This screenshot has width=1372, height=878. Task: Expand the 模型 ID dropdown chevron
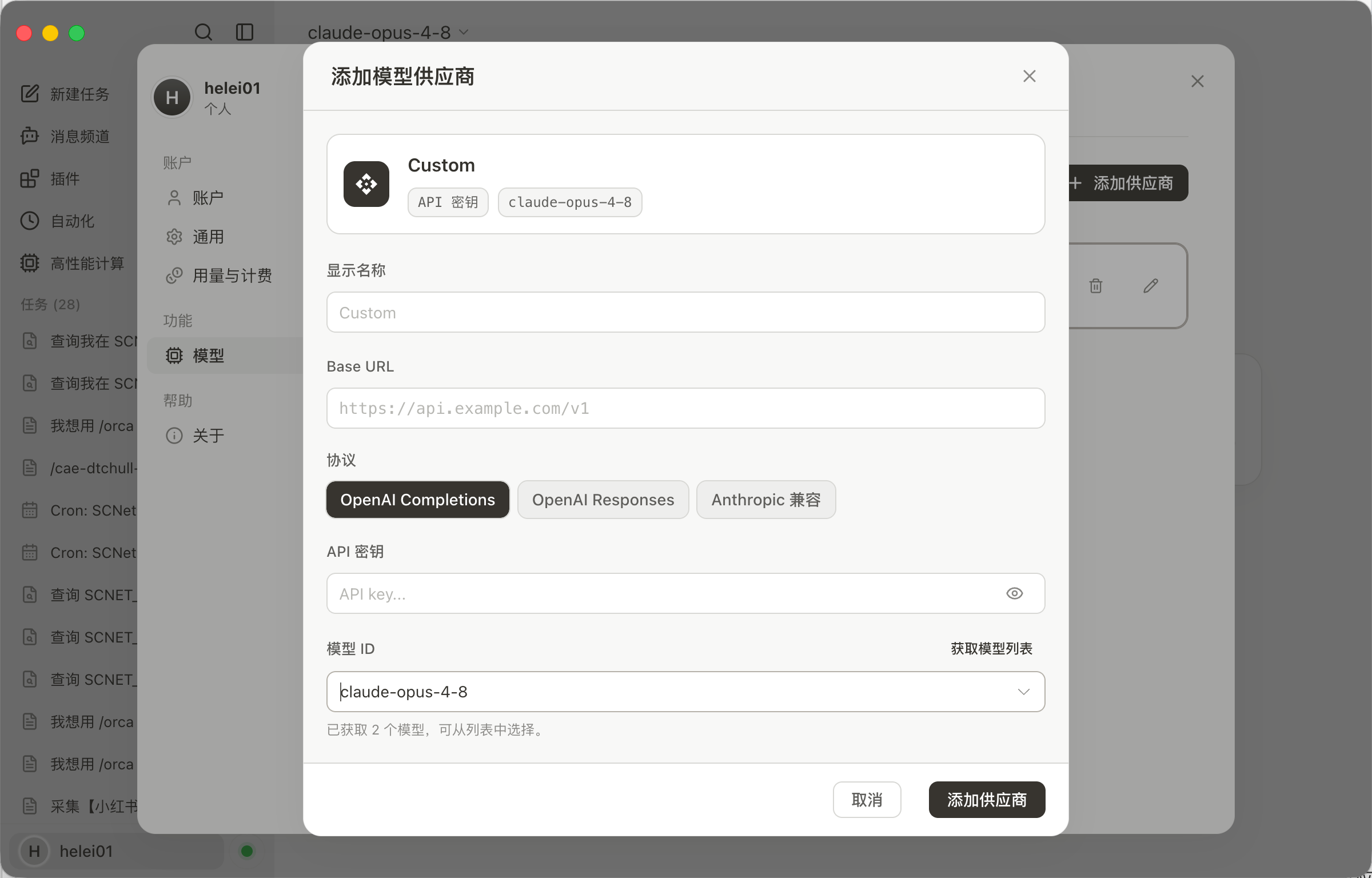pyautogui.click(x=1024, y=692)
